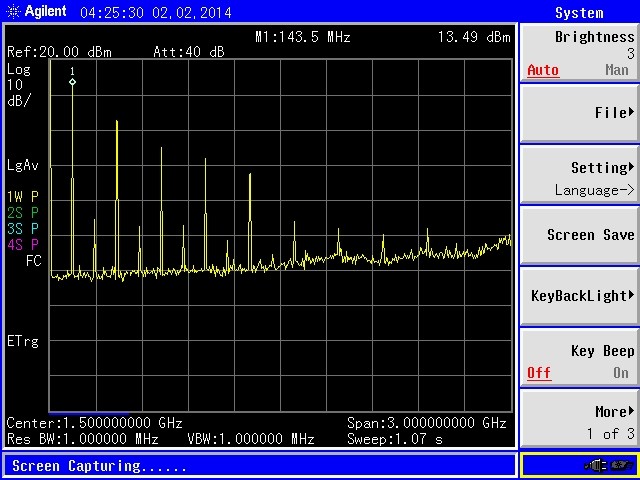Click the AC power plug status icon
Image resolution: width=640 pixels, height=480 pixels.
coord(599,465)
